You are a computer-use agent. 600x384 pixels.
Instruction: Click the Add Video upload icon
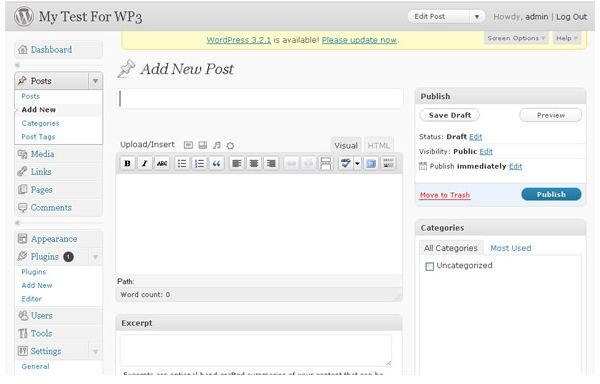(x=202, y=145)
